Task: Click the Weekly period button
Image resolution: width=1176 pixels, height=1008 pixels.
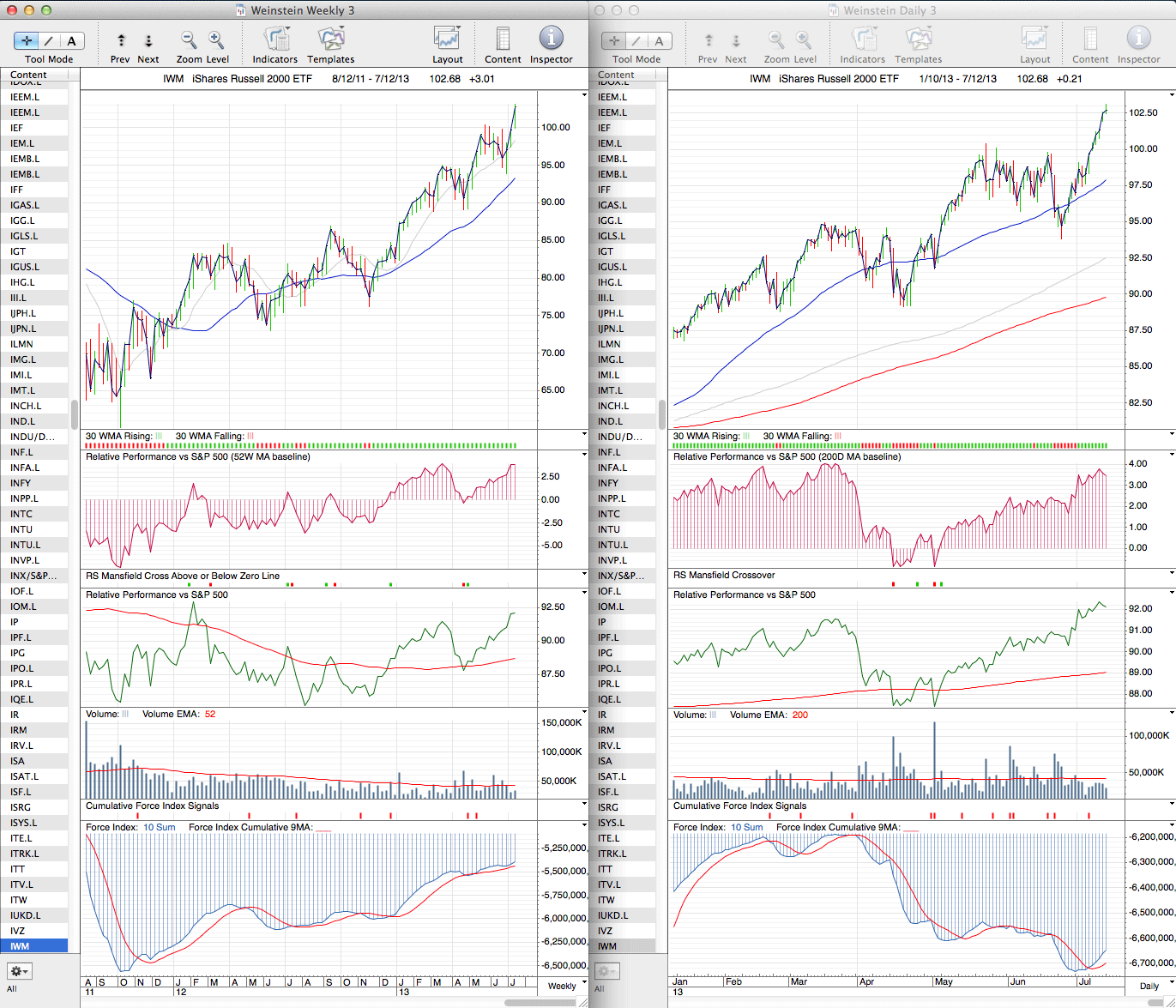Action: coord(562,986)
